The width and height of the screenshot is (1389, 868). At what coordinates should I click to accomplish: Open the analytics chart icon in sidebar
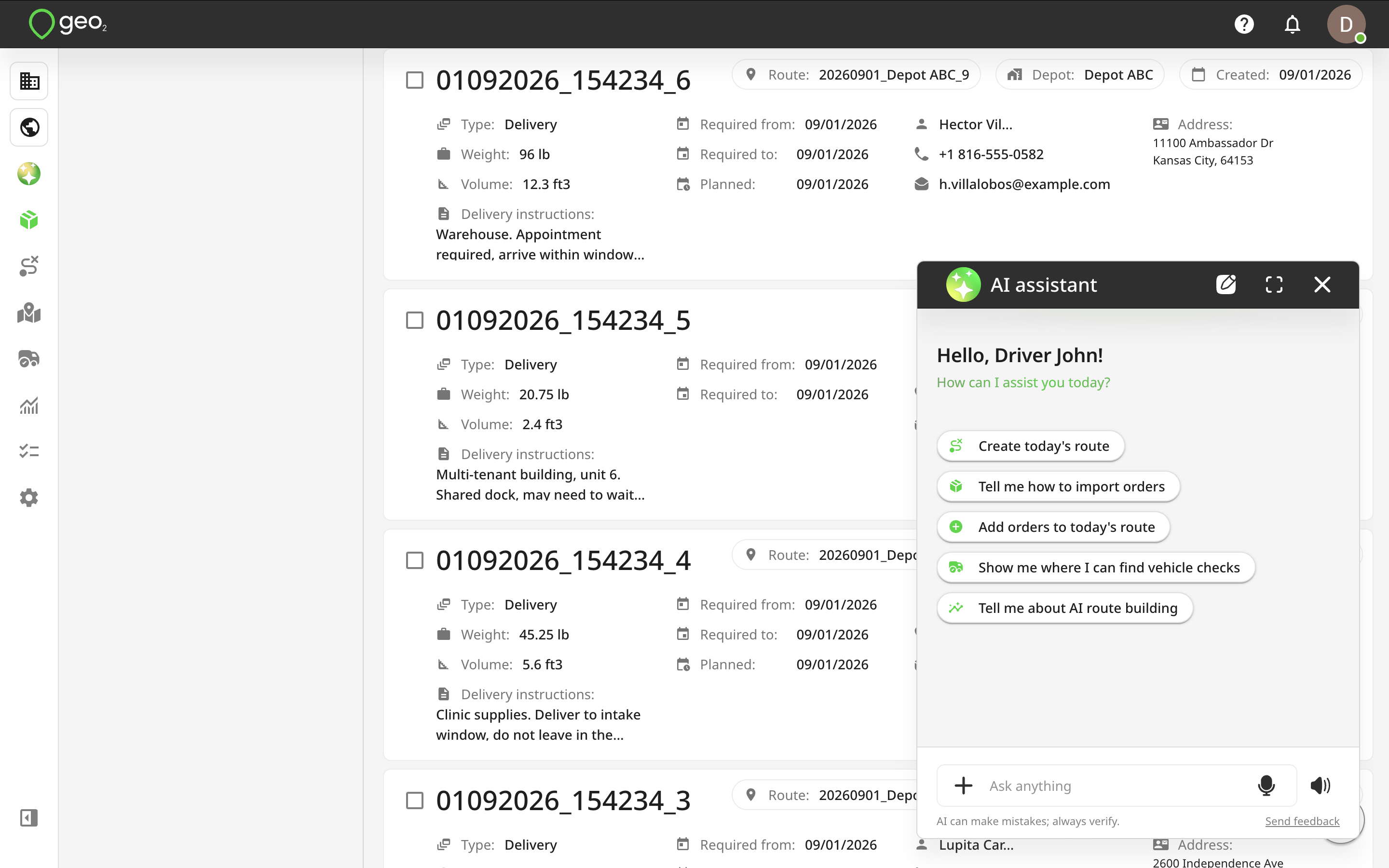[29, 405]
